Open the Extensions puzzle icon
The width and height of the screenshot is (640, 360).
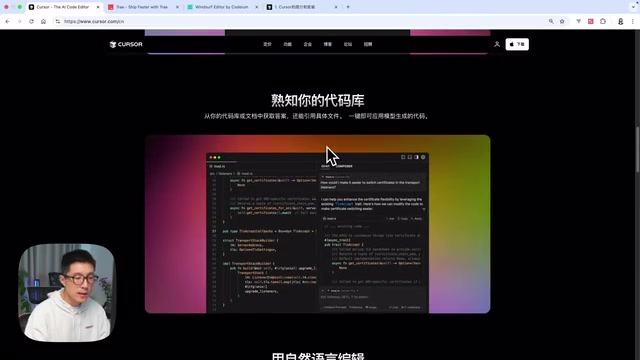click(x=603, y=21)
